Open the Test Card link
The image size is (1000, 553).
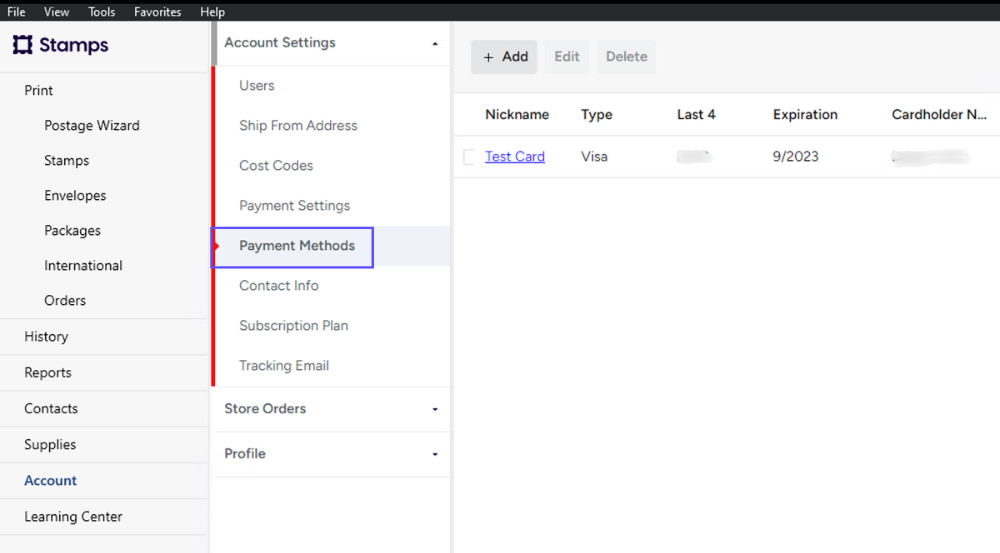515,156
